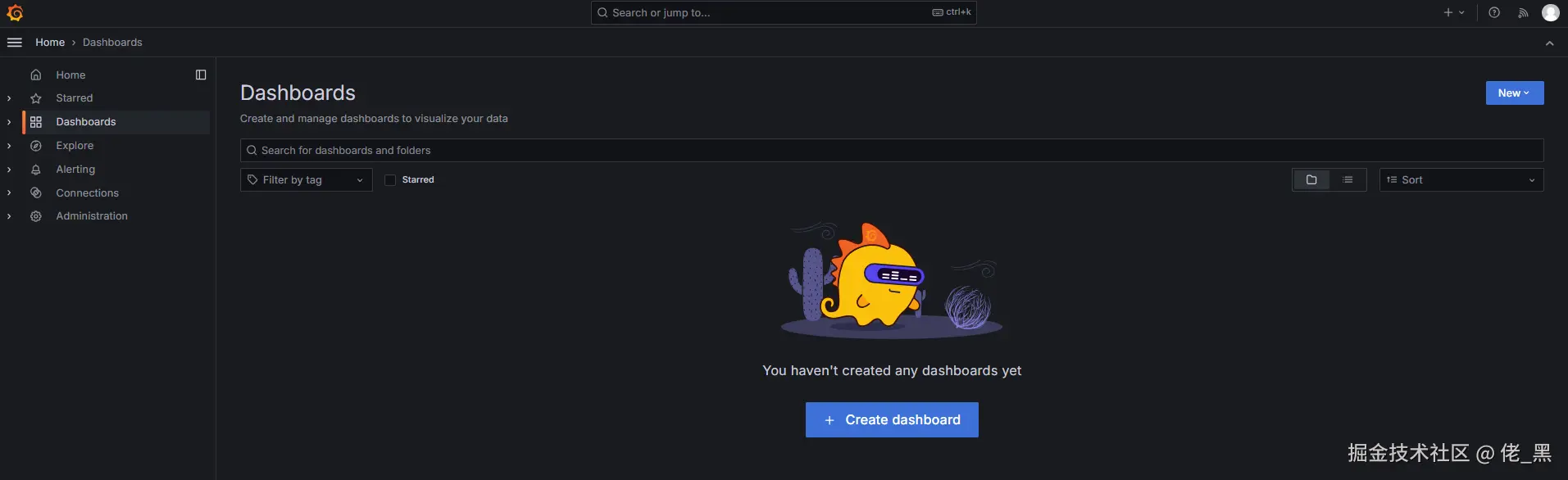The image size is (1568, 480).
Task: Collapse the top bar using the chevron-up icon
Action: click(x=1549, y=43)
